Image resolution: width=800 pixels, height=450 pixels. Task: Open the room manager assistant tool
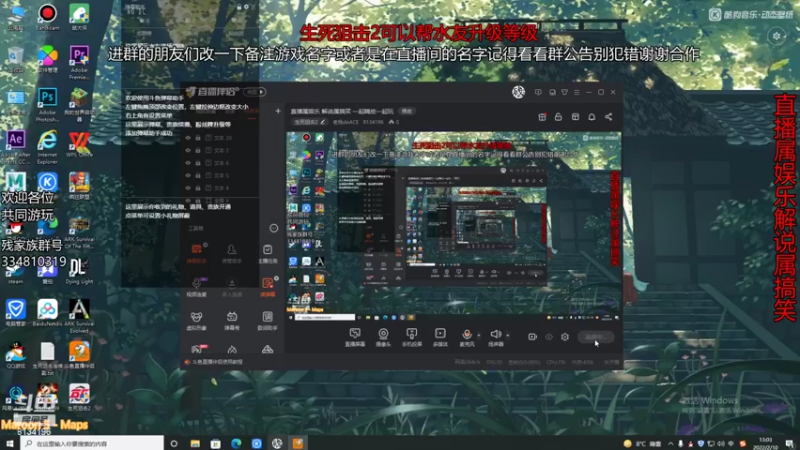(x=232, y=253)
